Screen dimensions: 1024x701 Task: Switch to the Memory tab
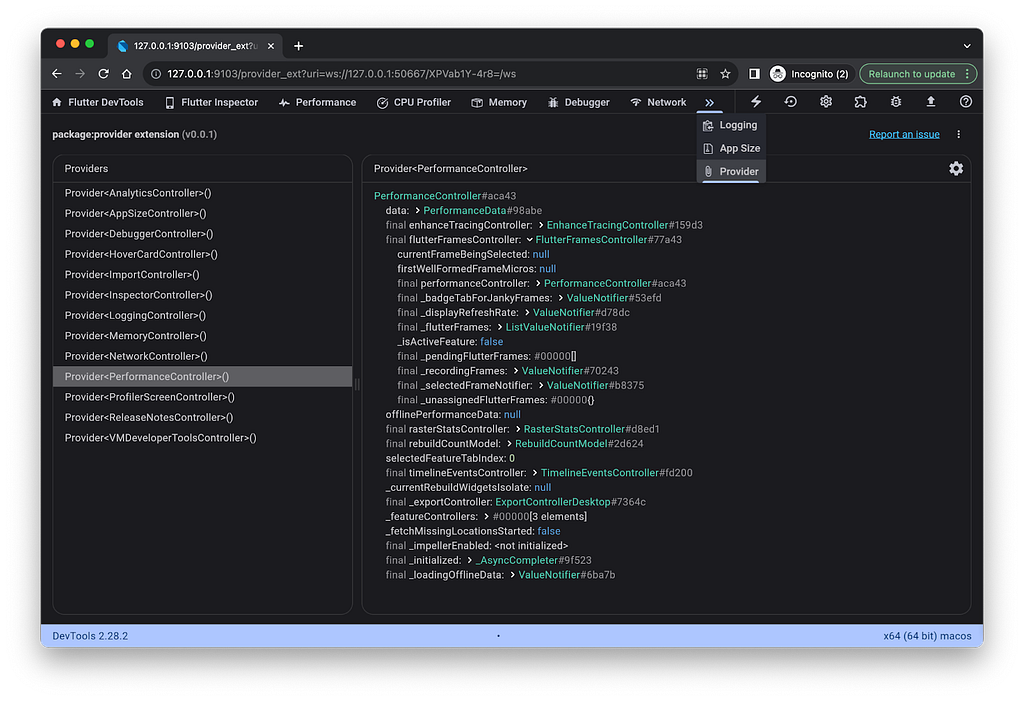499,102
